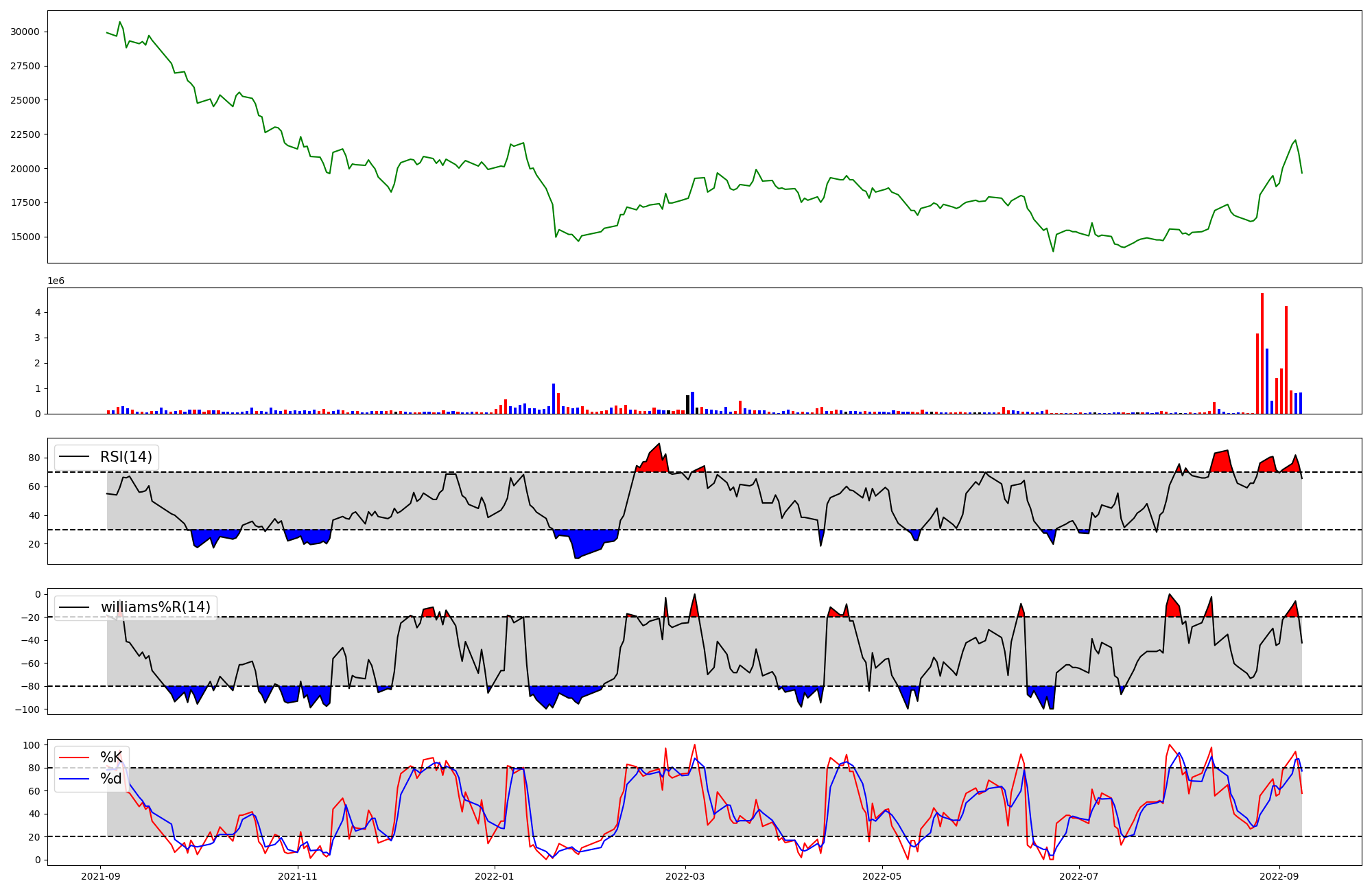Click the tallest red volume bar
Screen dimensions: 1372x892
[x=1262, y=353]
